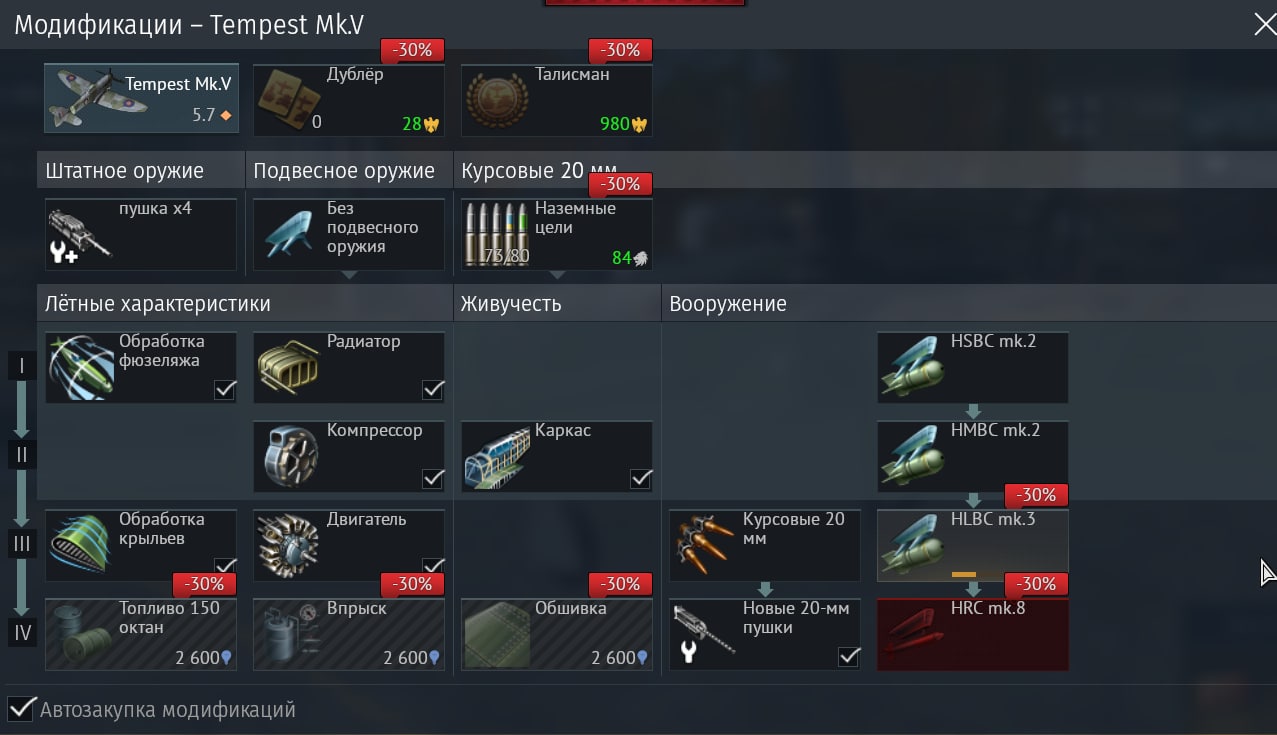Image resolution: width=1277 pixels, height=735 pixels.
Task: Click the Дублёр purchase button
Action: click(349, 99)
